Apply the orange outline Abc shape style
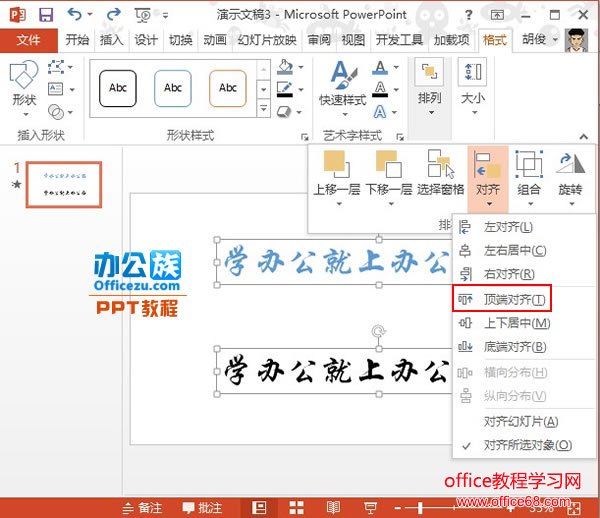600x518 pixels. (228, 88)
